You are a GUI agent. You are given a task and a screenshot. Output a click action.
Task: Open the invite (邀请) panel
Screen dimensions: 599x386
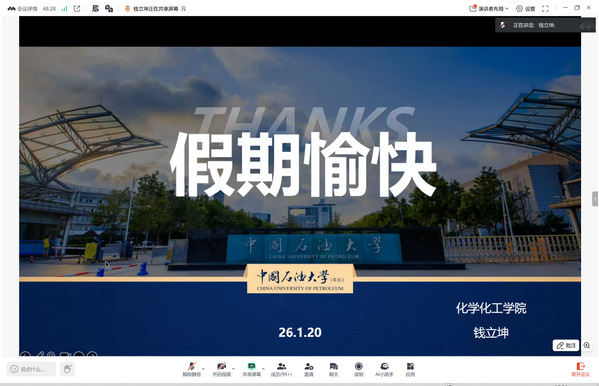309,370
